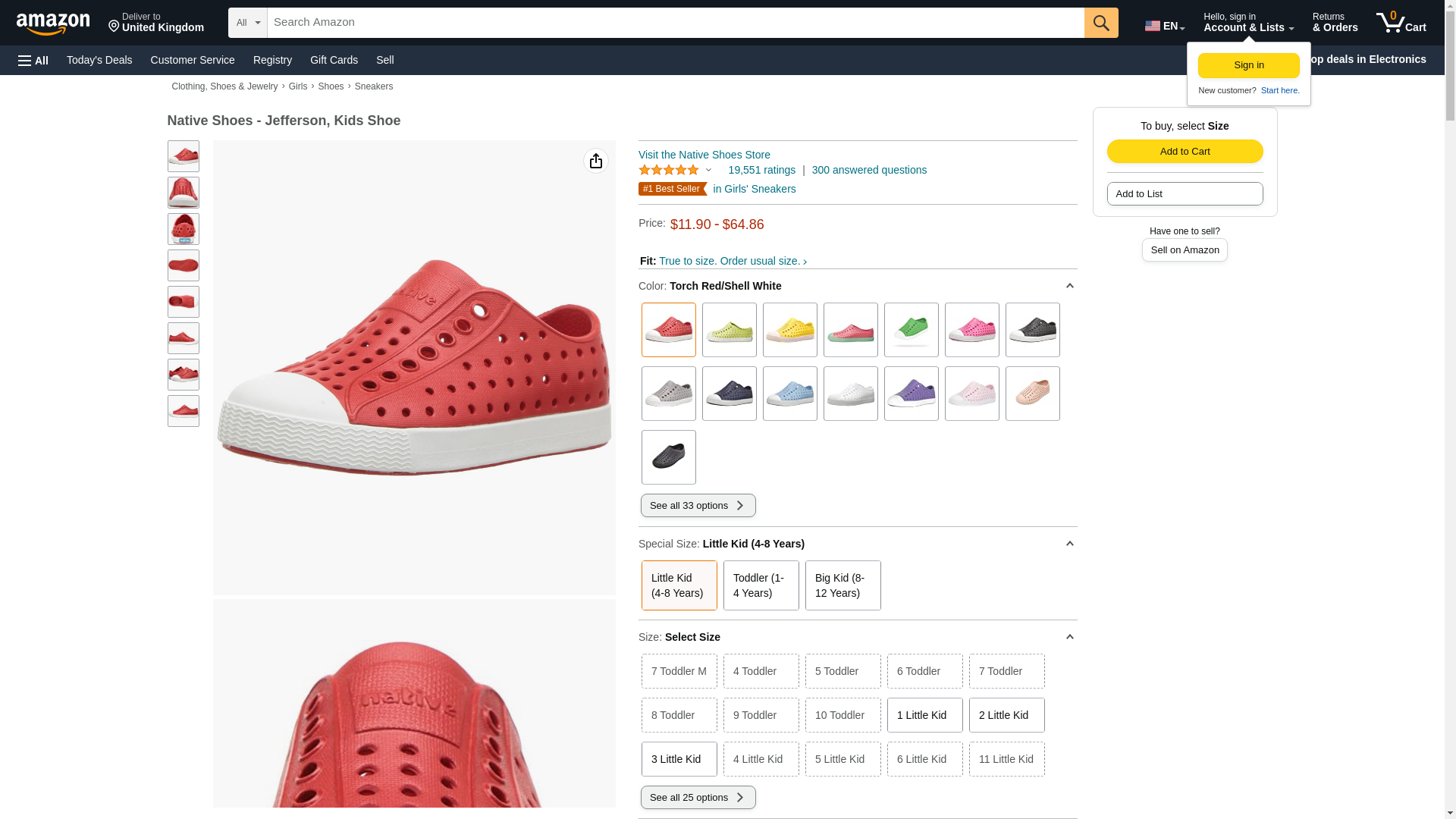The height and width of the screenshot is (819, 1456).
Task: Select the yellow shoe color swatch
Action: [x=789, y=330]
